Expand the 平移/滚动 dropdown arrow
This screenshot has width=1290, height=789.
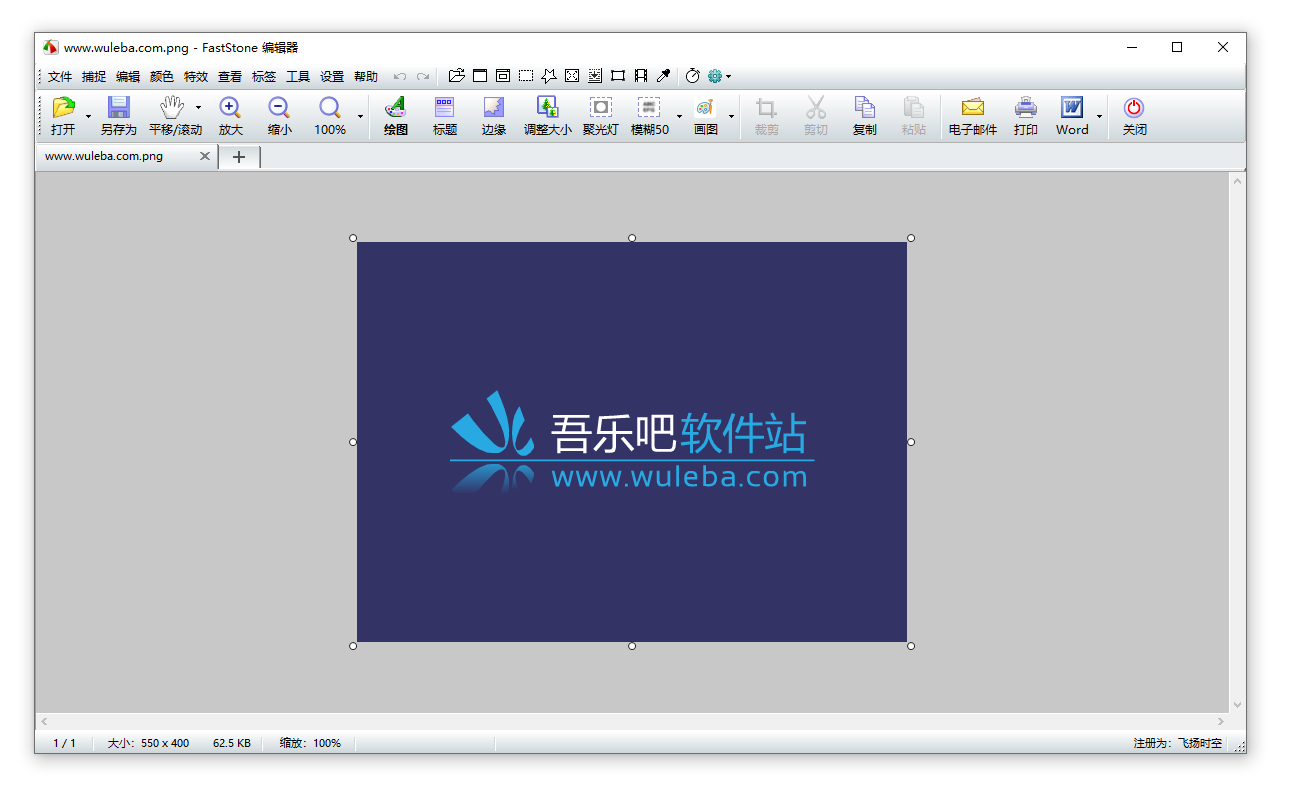pos(198,107)
